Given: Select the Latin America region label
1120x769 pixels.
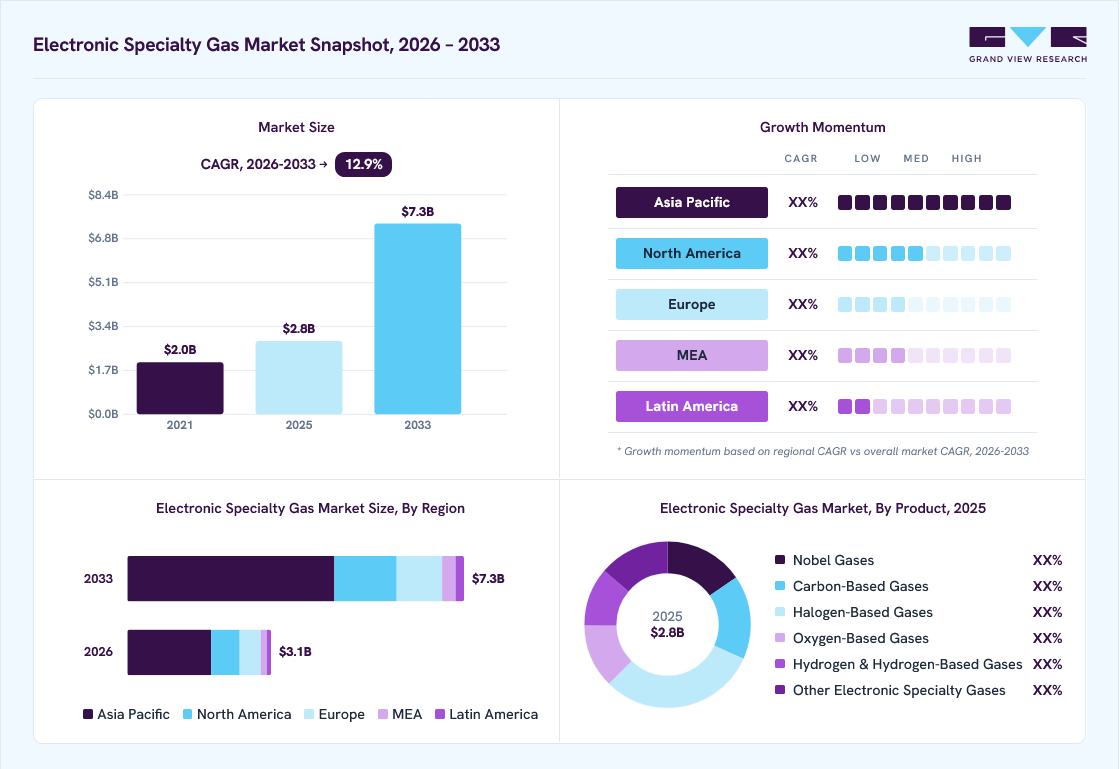Looking at the screenshot, I should [691, 406].
